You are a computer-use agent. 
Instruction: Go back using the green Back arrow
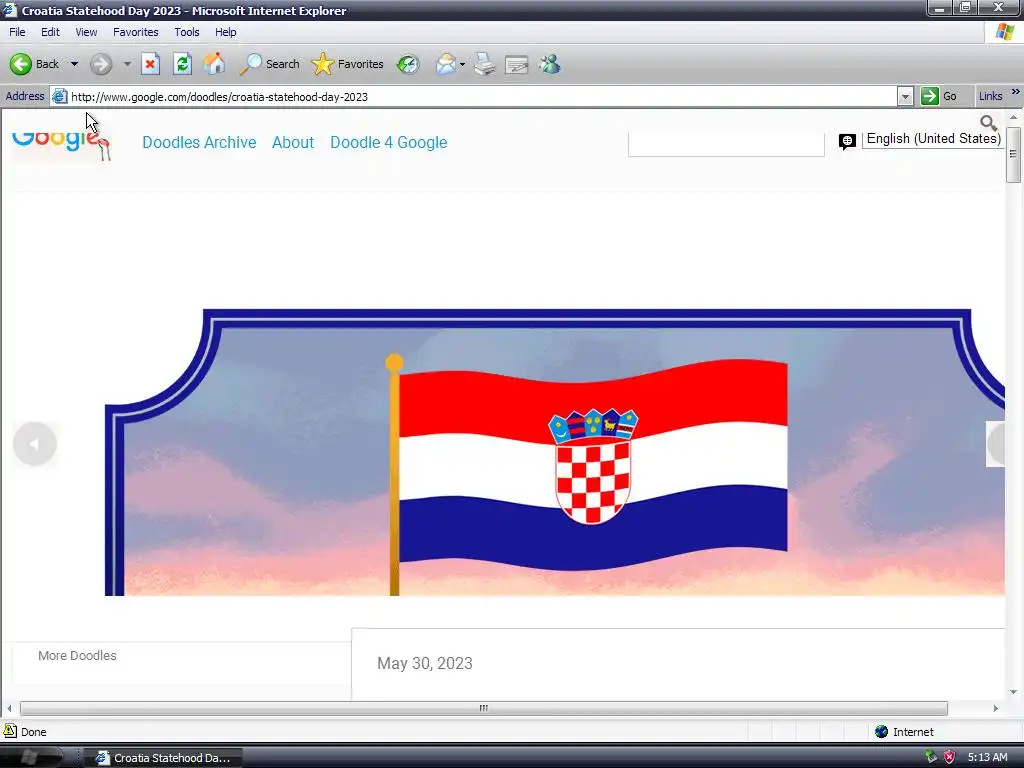pyautogui.click(x=34, y=64)
